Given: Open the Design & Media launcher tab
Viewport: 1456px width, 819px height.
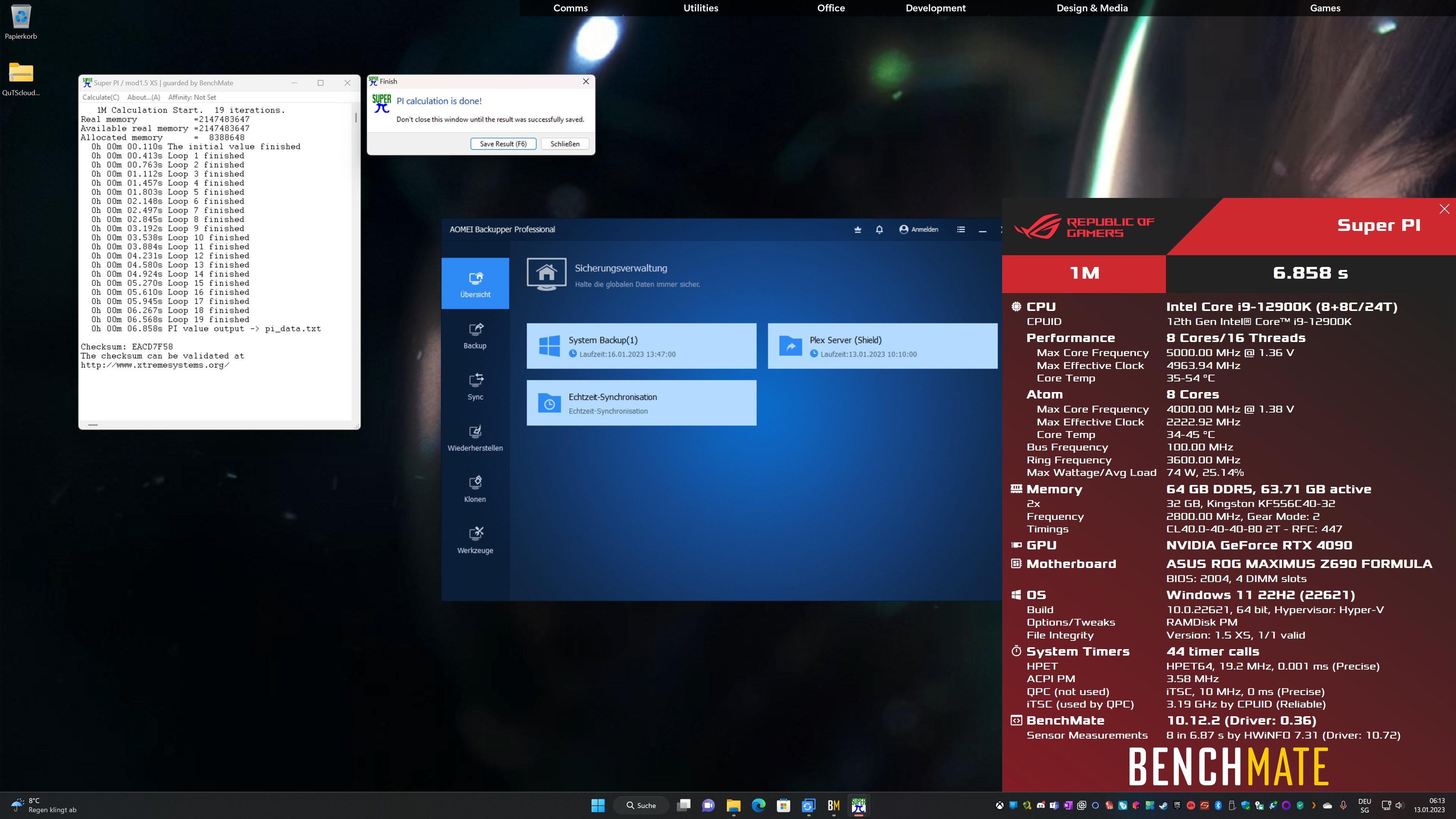Looking at the screenshot, I should 1092,8.
